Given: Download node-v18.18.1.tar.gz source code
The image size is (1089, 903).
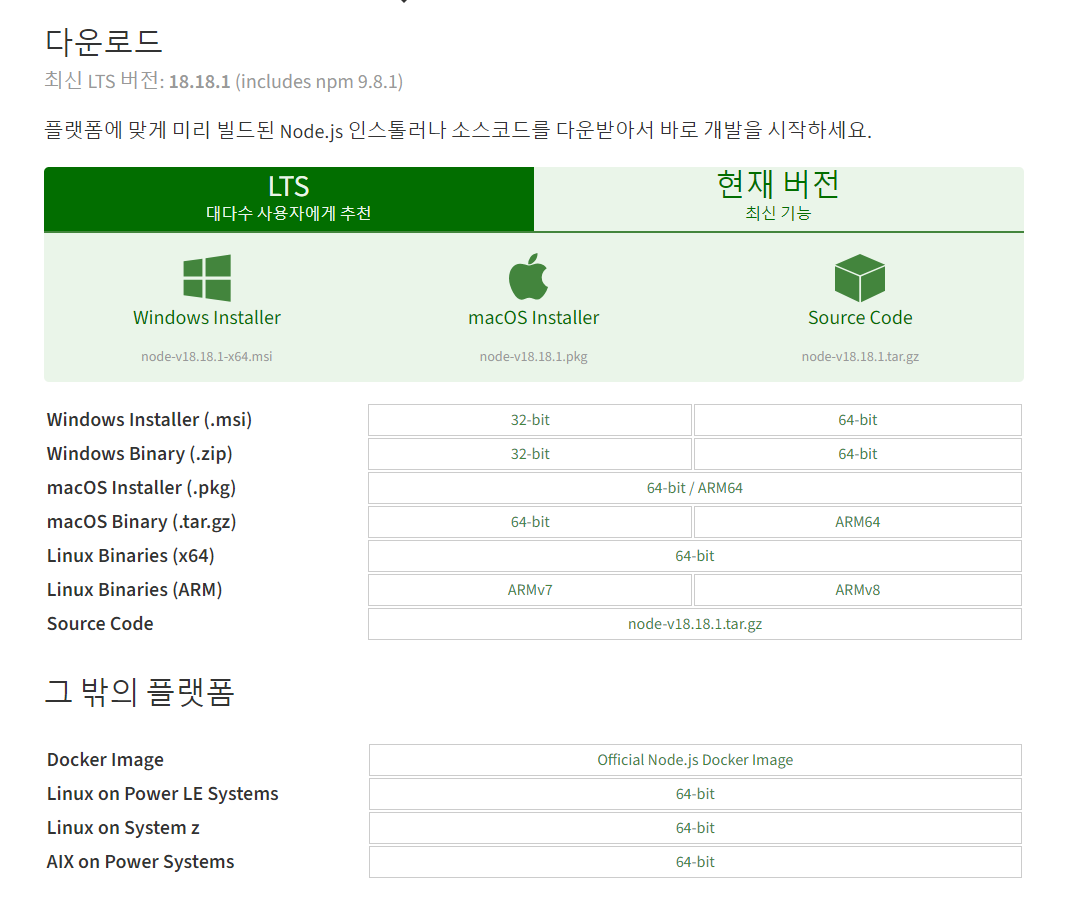Looking at the screenshot, I should point(694,623).
